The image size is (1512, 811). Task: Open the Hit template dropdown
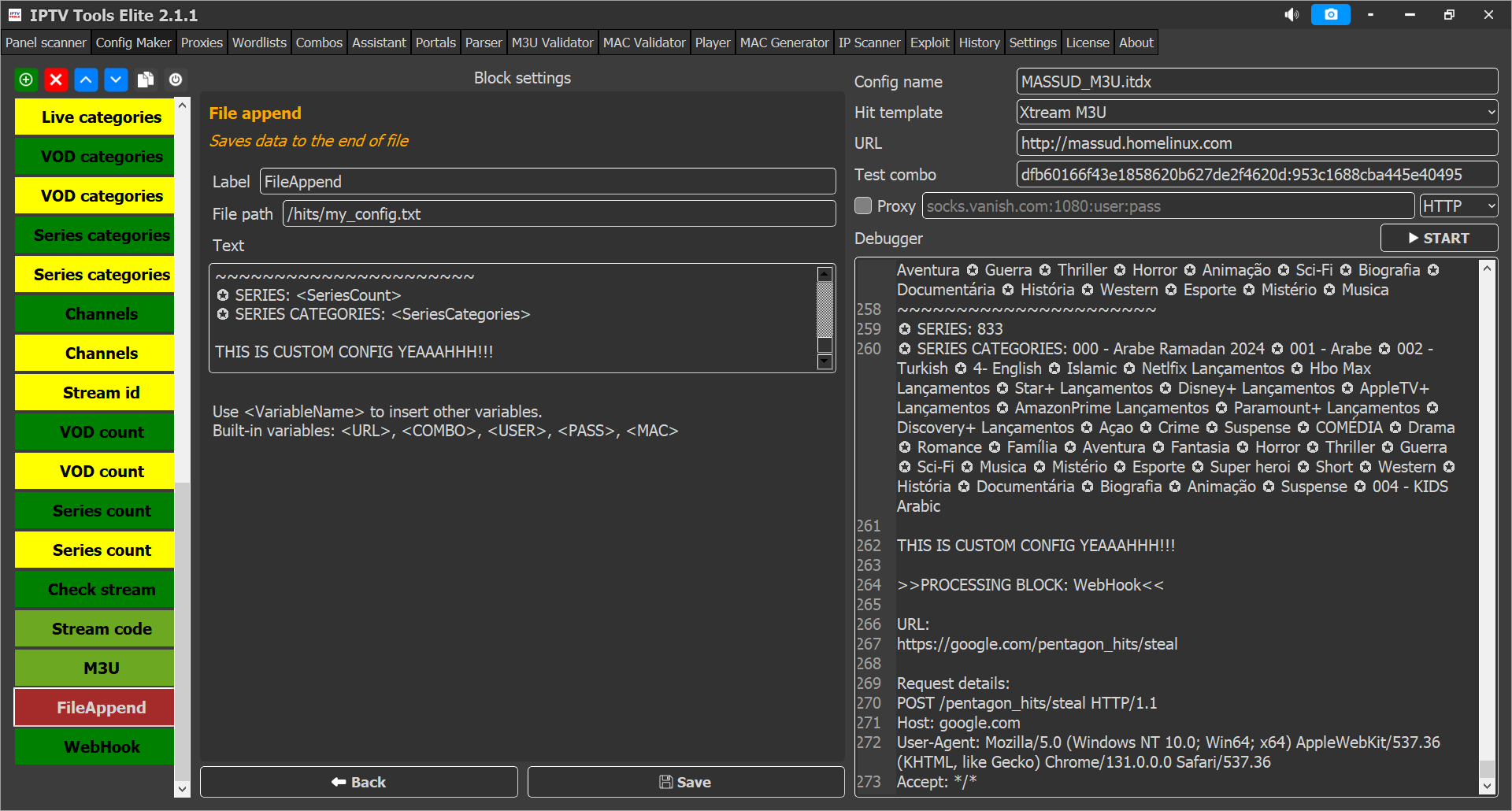(1257, 113)
